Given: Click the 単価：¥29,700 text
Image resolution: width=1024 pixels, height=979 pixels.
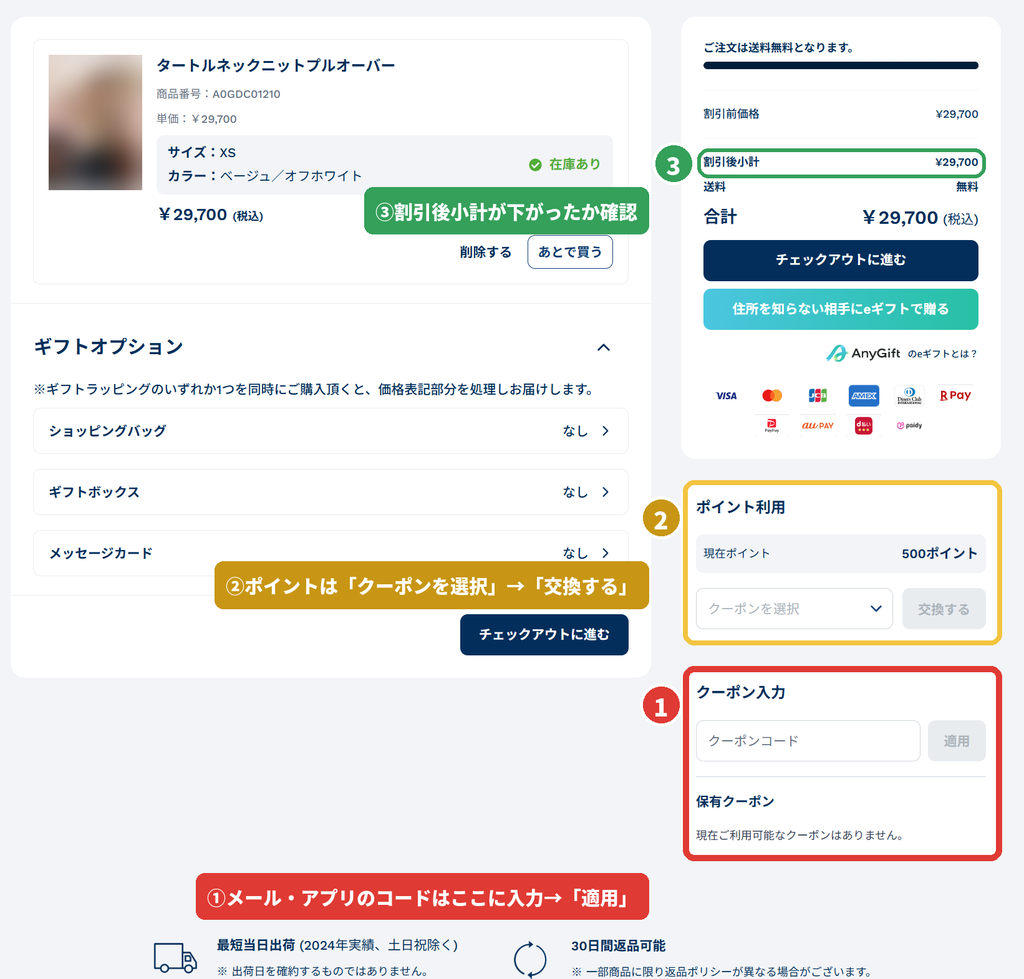Looking at the screenshot, I should pos(196,119).
